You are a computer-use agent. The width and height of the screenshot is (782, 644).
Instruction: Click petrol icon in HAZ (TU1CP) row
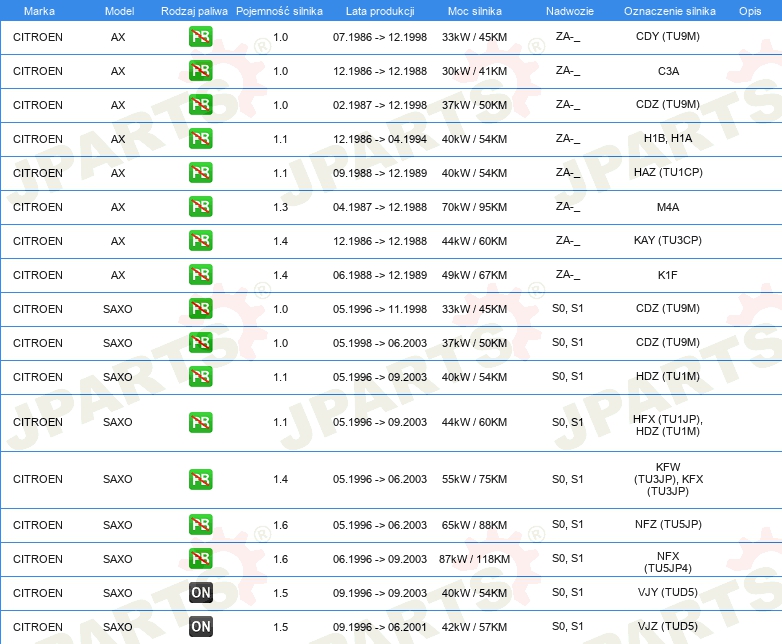200,172
